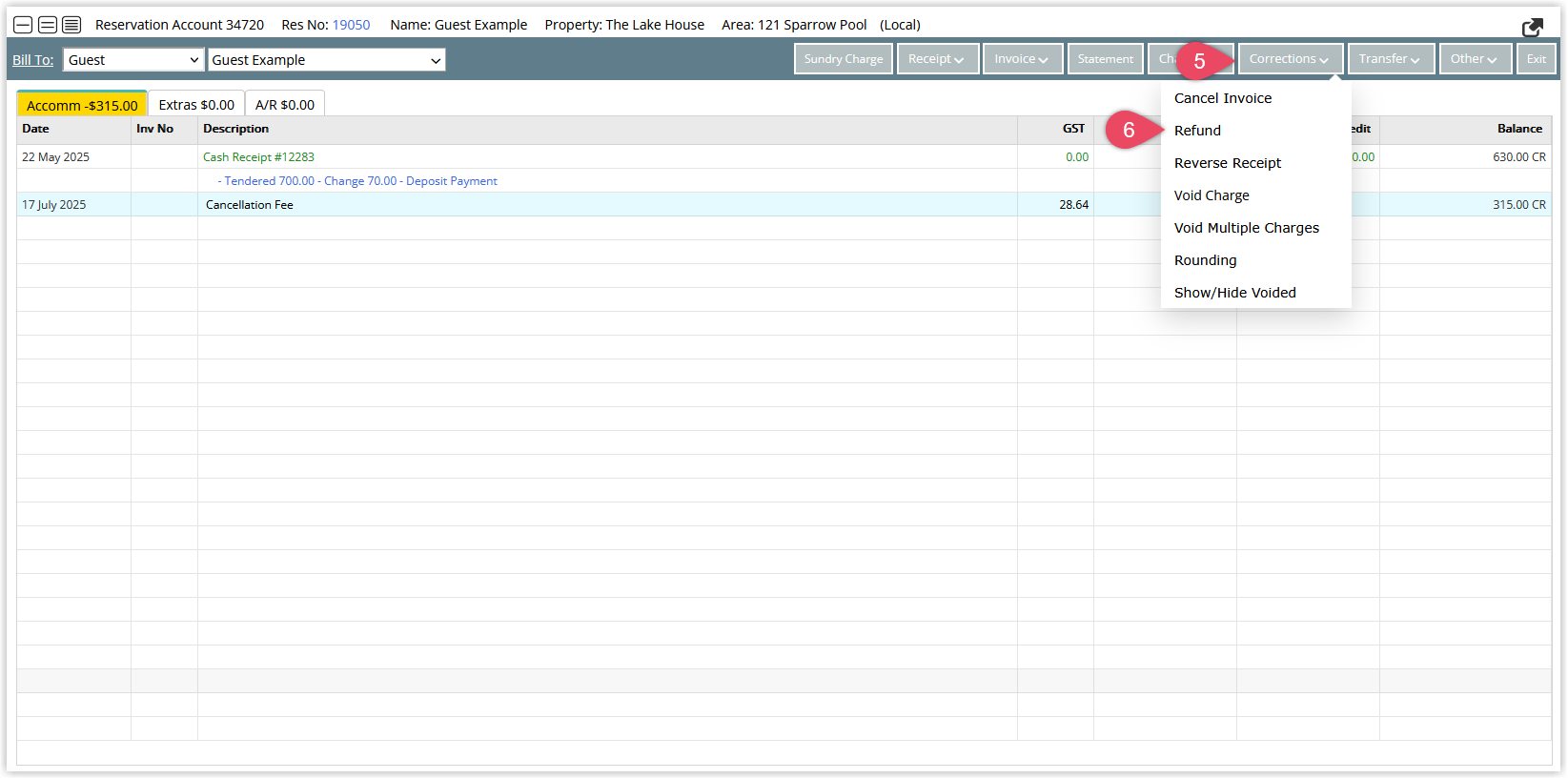The width and height of the screenshot is (1568, 779).
Task: Click the first collapse view icon in header
Action: pos(23,25)
